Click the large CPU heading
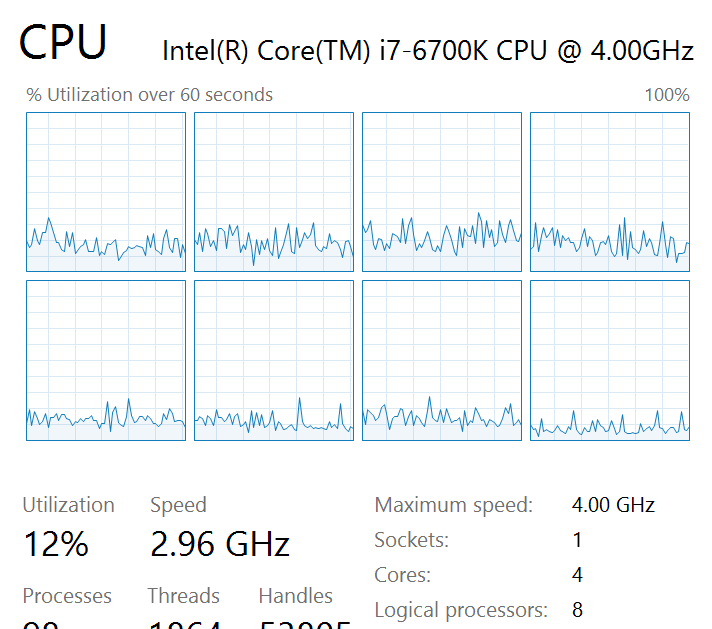The width and height of the screenshot is (712, 629). [64, 42]
